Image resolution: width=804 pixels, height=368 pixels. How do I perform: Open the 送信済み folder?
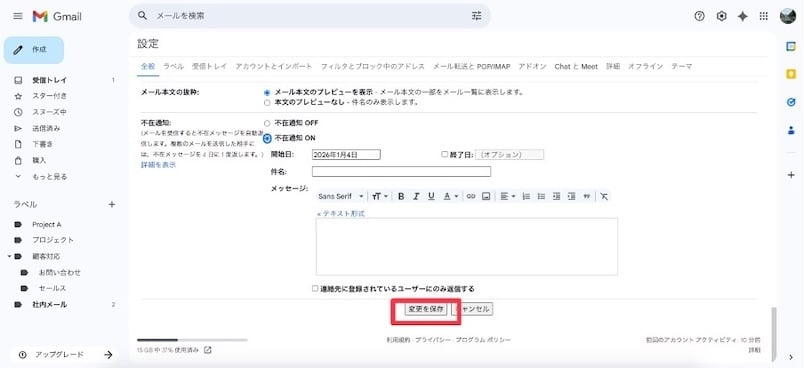[46, 128]
